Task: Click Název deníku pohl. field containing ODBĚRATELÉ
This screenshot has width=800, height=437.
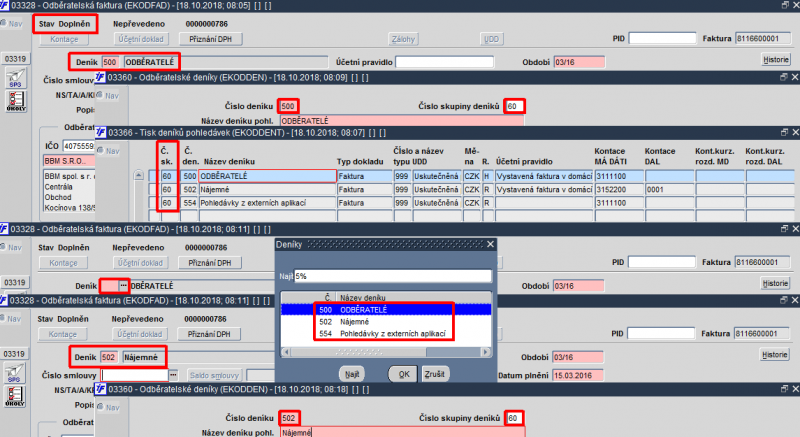Action: pyautogui.click(x=402, y=121)
